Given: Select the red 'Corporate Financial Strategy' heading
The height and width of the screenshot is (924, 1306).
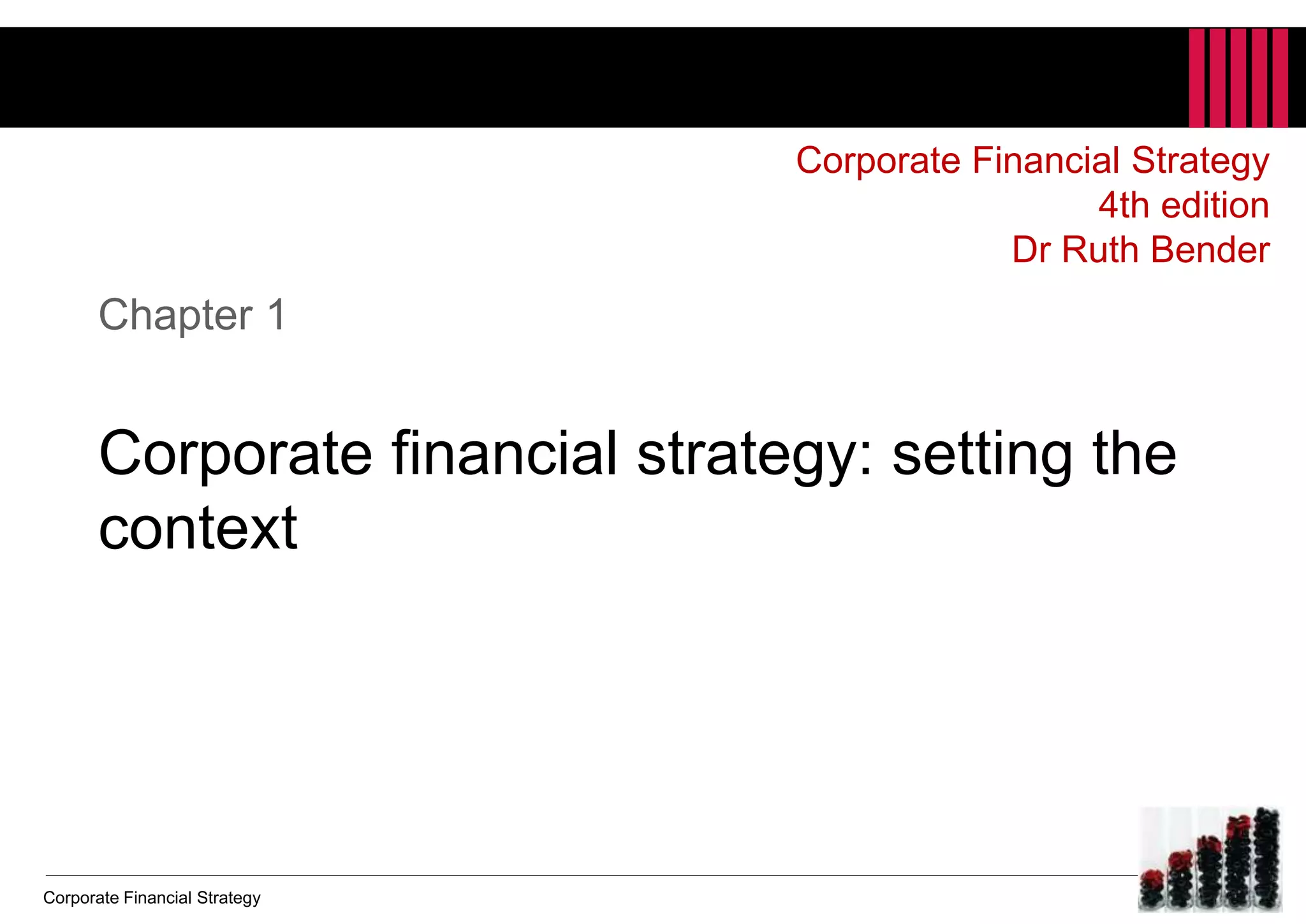Looking at the screenshot, I should coord(1032,160).
